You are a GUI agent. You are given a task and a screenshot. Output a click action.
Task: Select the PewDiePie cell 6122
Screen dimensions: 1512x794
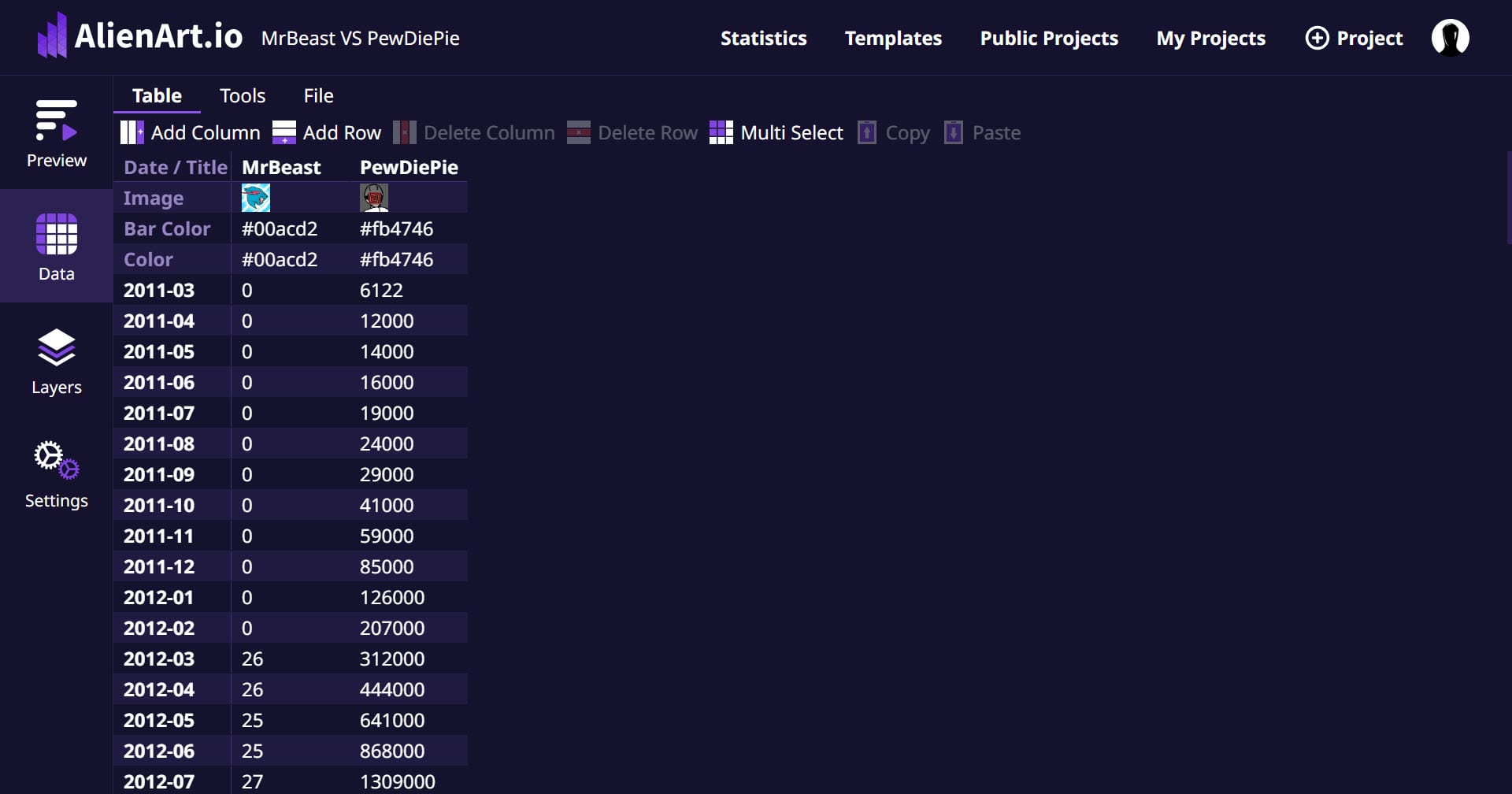pyautogui.click(x=408, y=290)
